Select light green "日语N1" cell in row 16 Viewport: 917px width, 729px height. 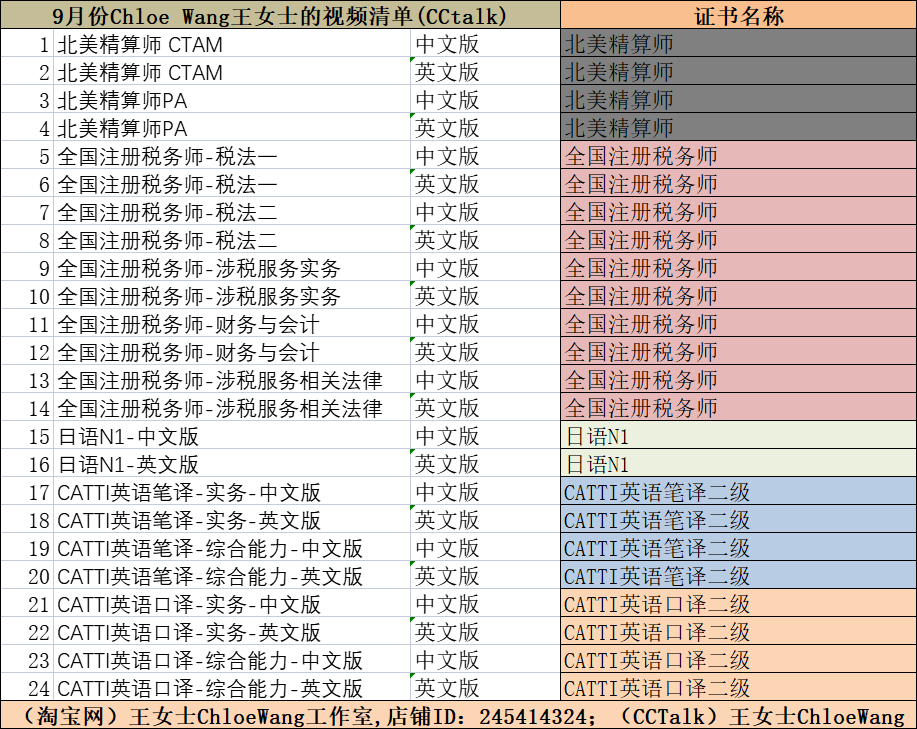pos(738,464)
